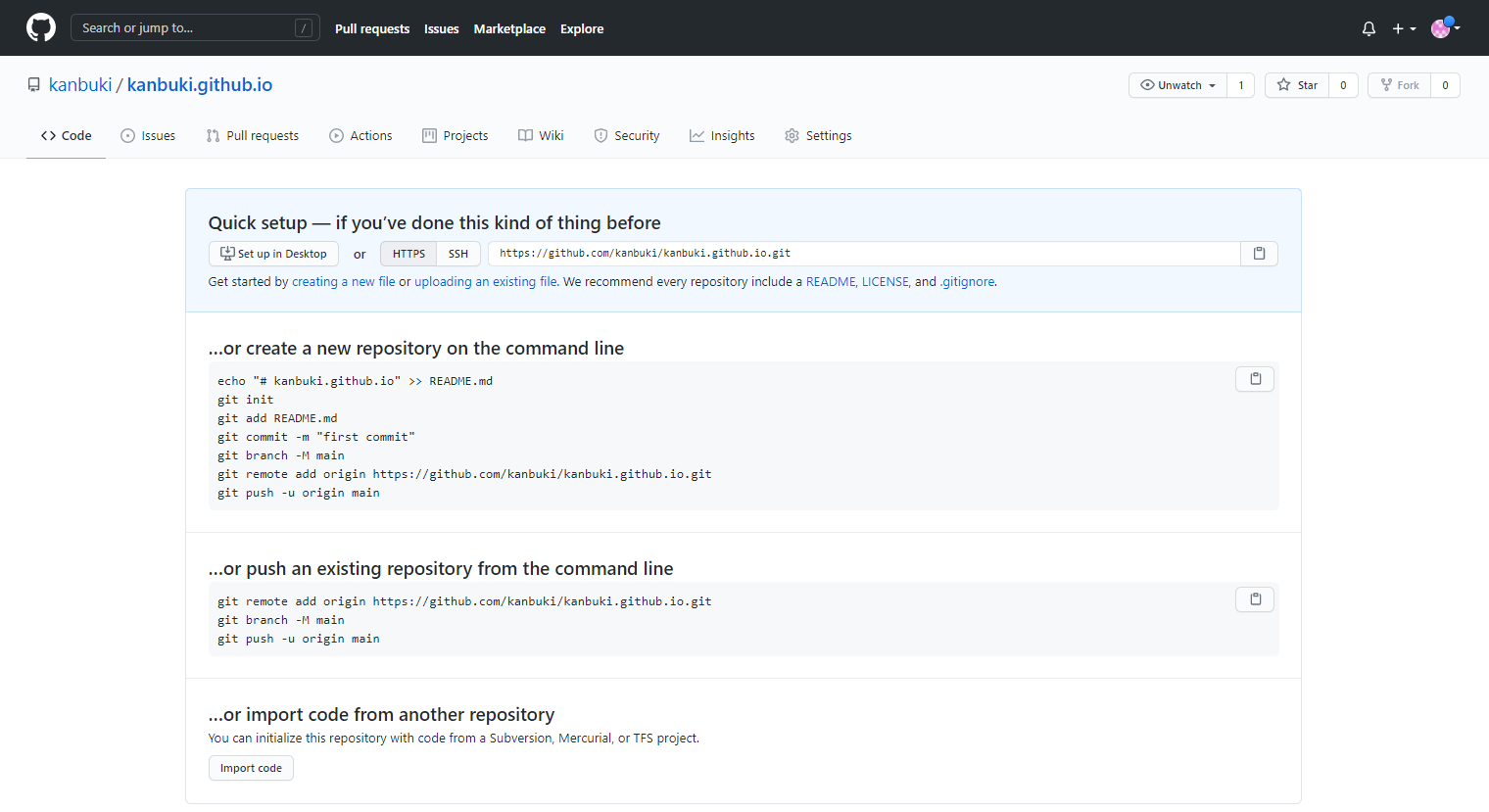
Task: Click the 'git add README.md' line
Action: [x=277, y=418]
